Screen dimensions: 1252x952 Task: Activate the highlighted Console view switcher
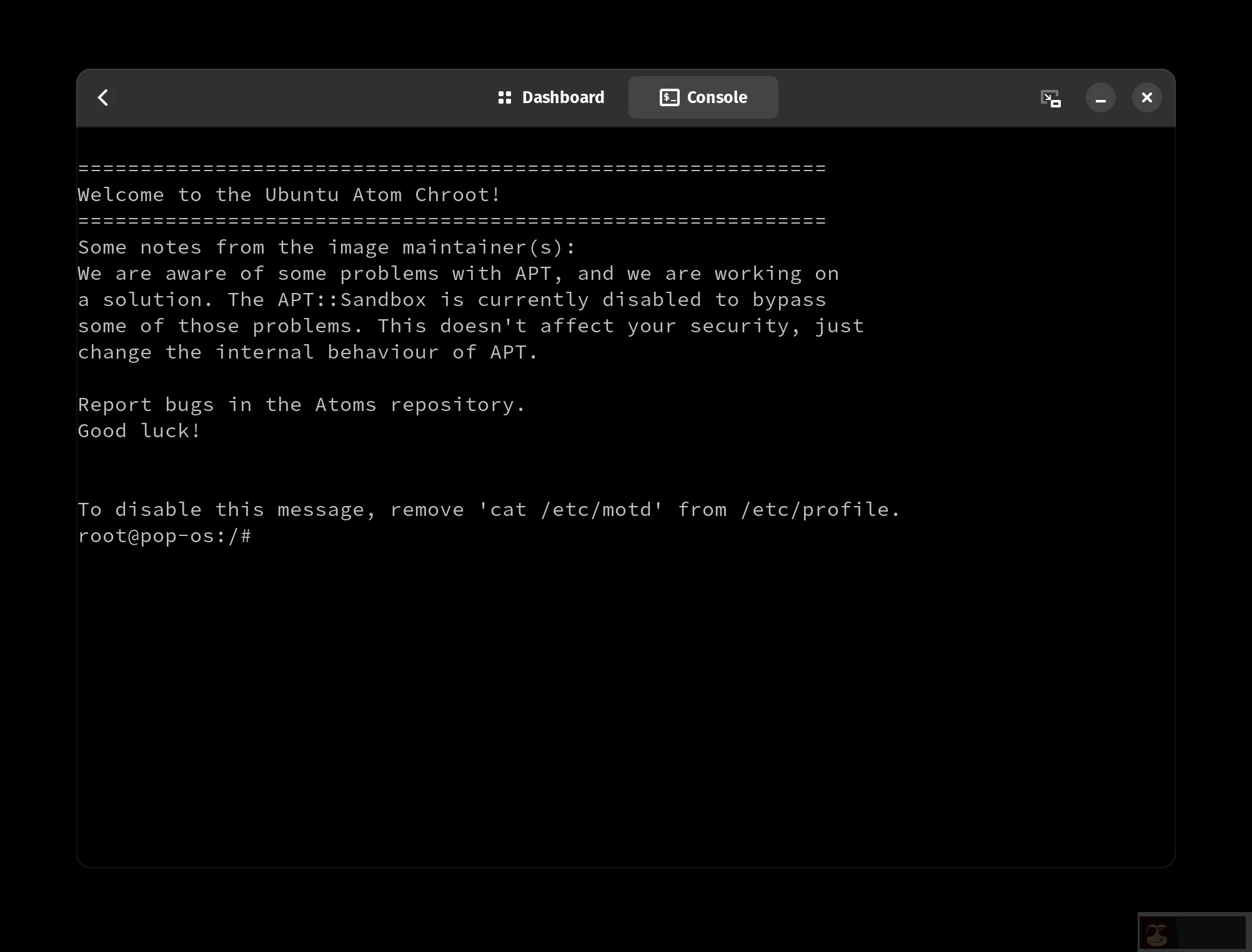(x=703, y=97)
